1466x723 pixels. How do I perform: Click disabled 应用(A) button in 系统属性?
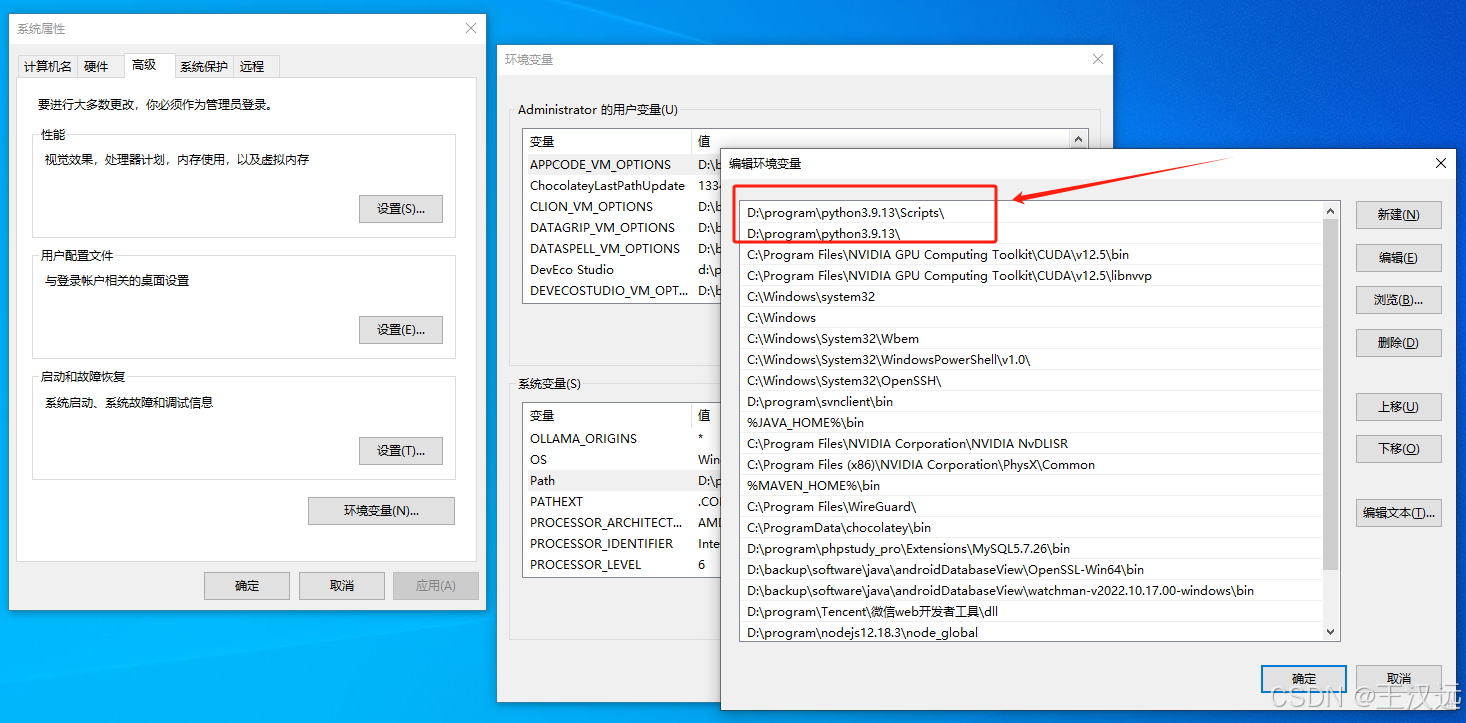point(436,586)
